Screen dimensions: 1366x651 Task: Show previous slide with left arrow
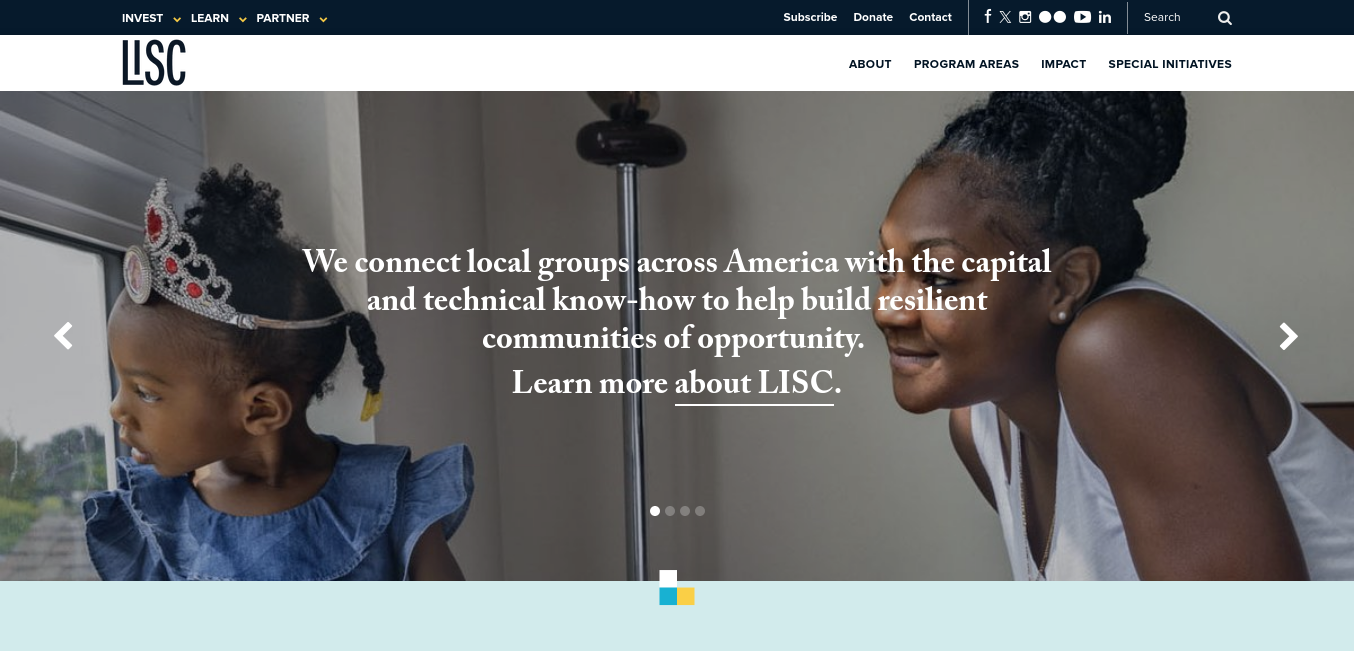click(63, 336)
